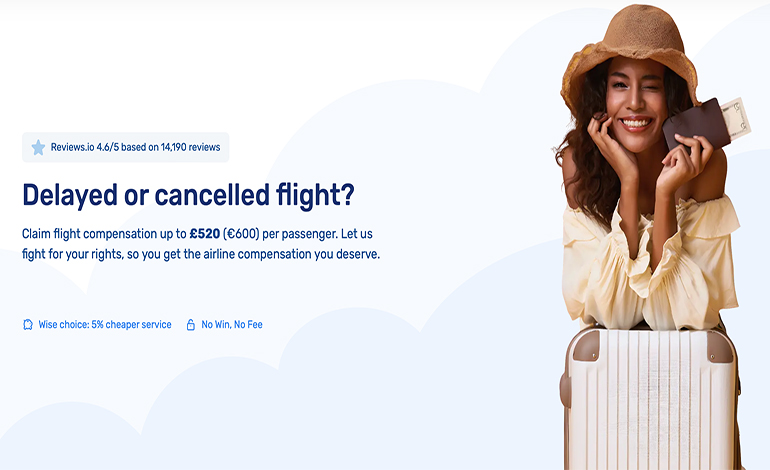The width and height of the screenshot is (770, 470).
Task: Open 'Wise choice: 5% cheaper service' link
Action: click(x=97, y=325)
